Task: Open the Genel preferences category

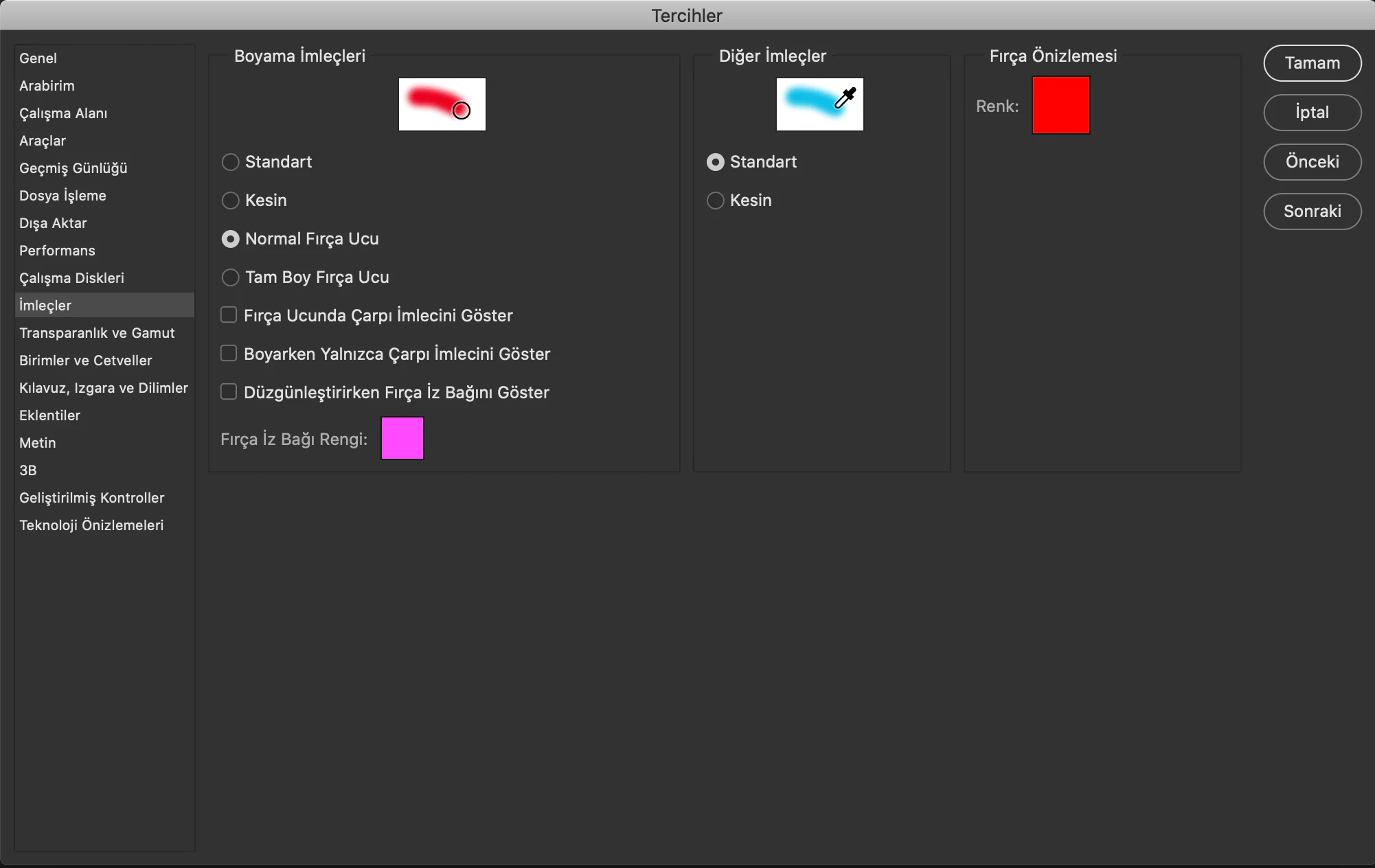Action: pyautogui.click(x=38, y=58)
